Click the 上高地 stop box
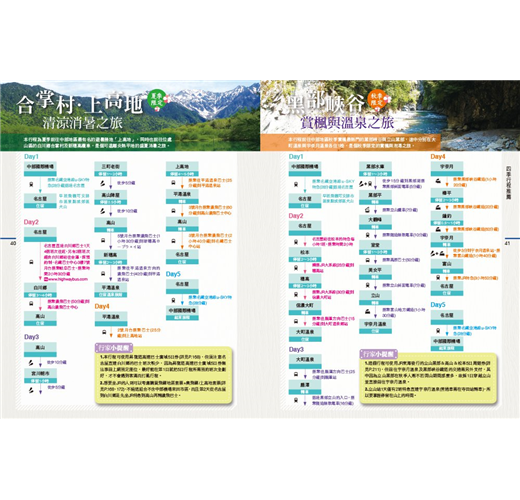The image size is (520, 500). [182, 169]
